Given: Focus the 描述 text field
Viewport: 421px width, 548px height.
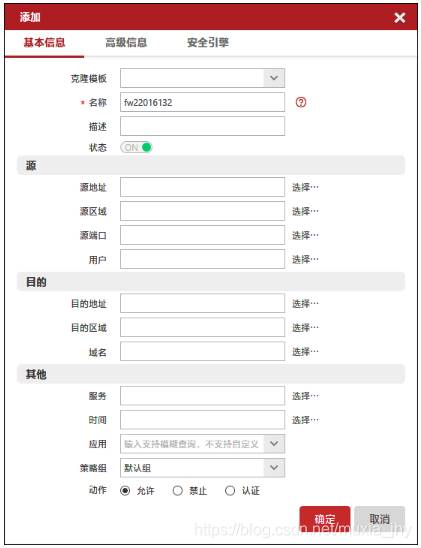Looking at the screenshot, I should click(x=202, y=126).
